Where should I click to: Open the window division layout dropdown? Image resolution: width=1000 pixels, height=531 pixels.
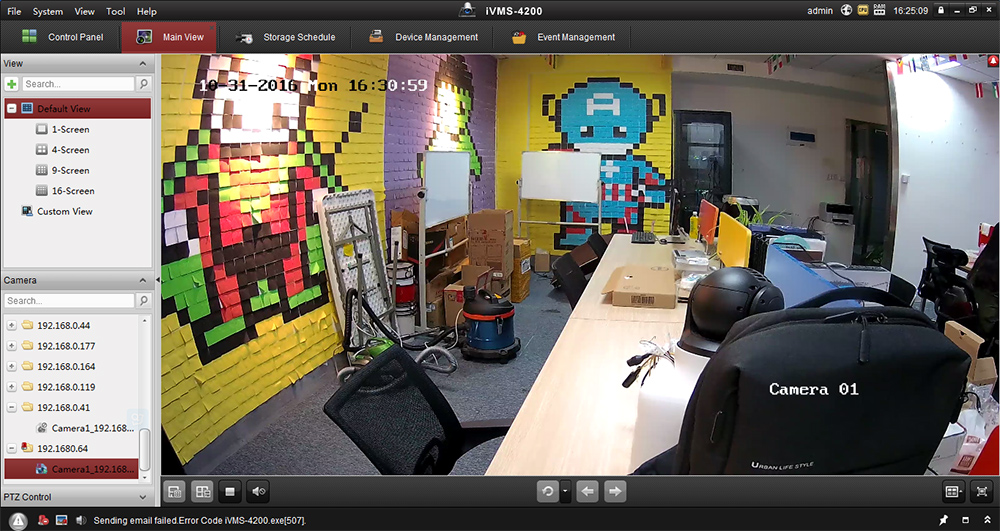(x=953, y=491)
